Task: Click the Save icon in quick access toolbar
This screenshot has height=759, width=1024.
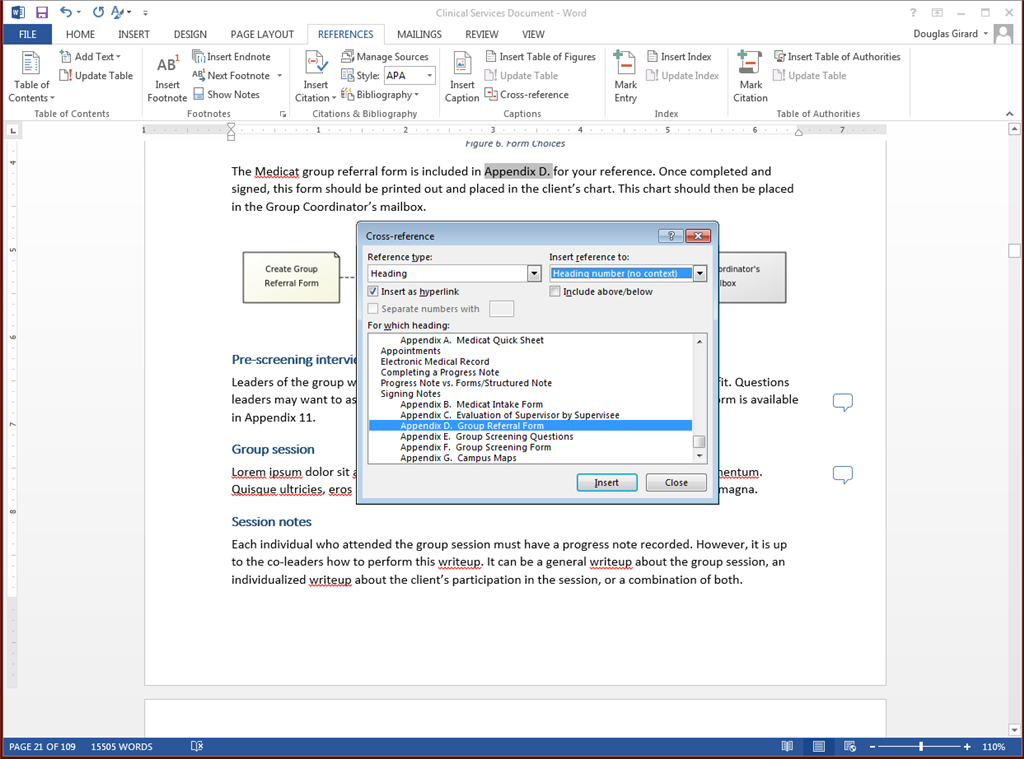Action: (42, 12)
